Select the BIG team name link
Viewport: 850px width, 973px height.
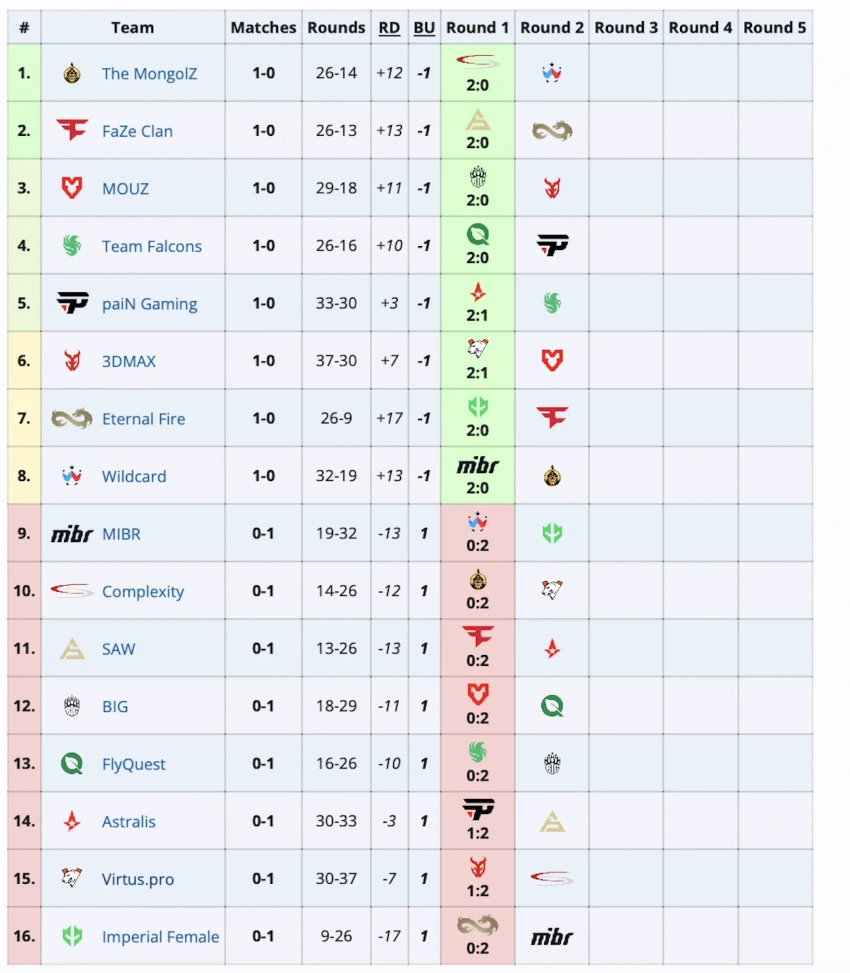click(115, 707)
